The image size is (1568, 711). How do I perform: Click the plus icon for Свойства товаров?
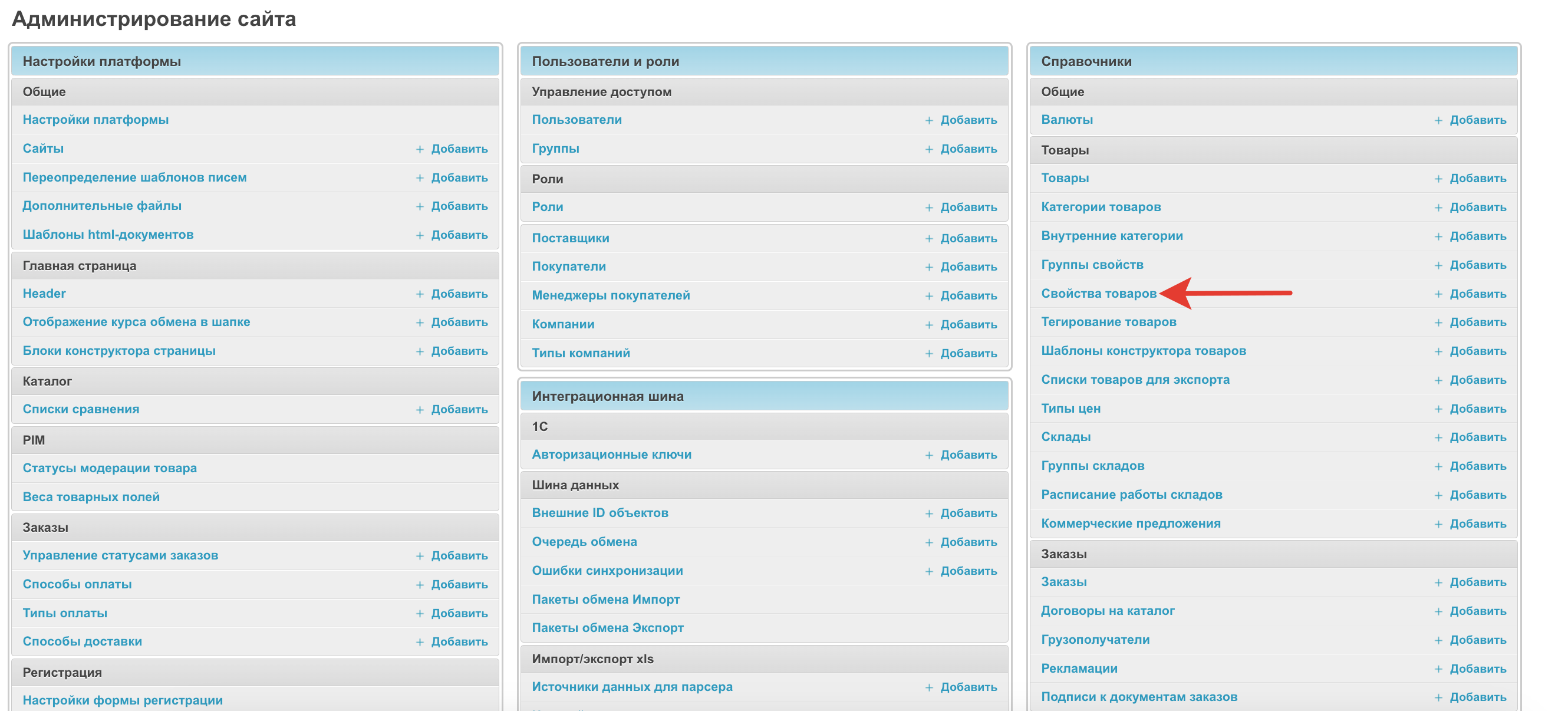click(1438, 294)
